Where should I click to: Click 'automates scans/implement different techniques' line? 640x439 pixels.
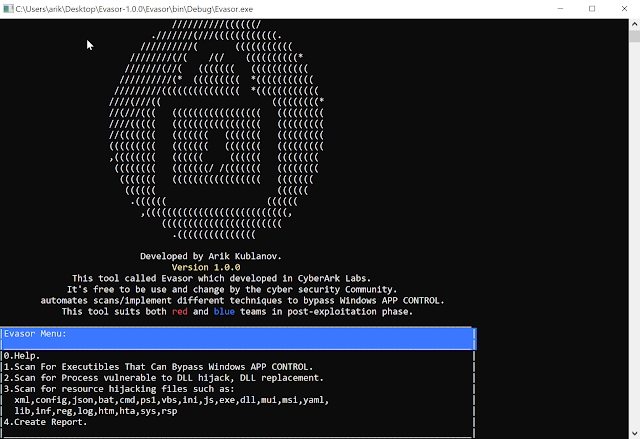click(x=242, y=301)
